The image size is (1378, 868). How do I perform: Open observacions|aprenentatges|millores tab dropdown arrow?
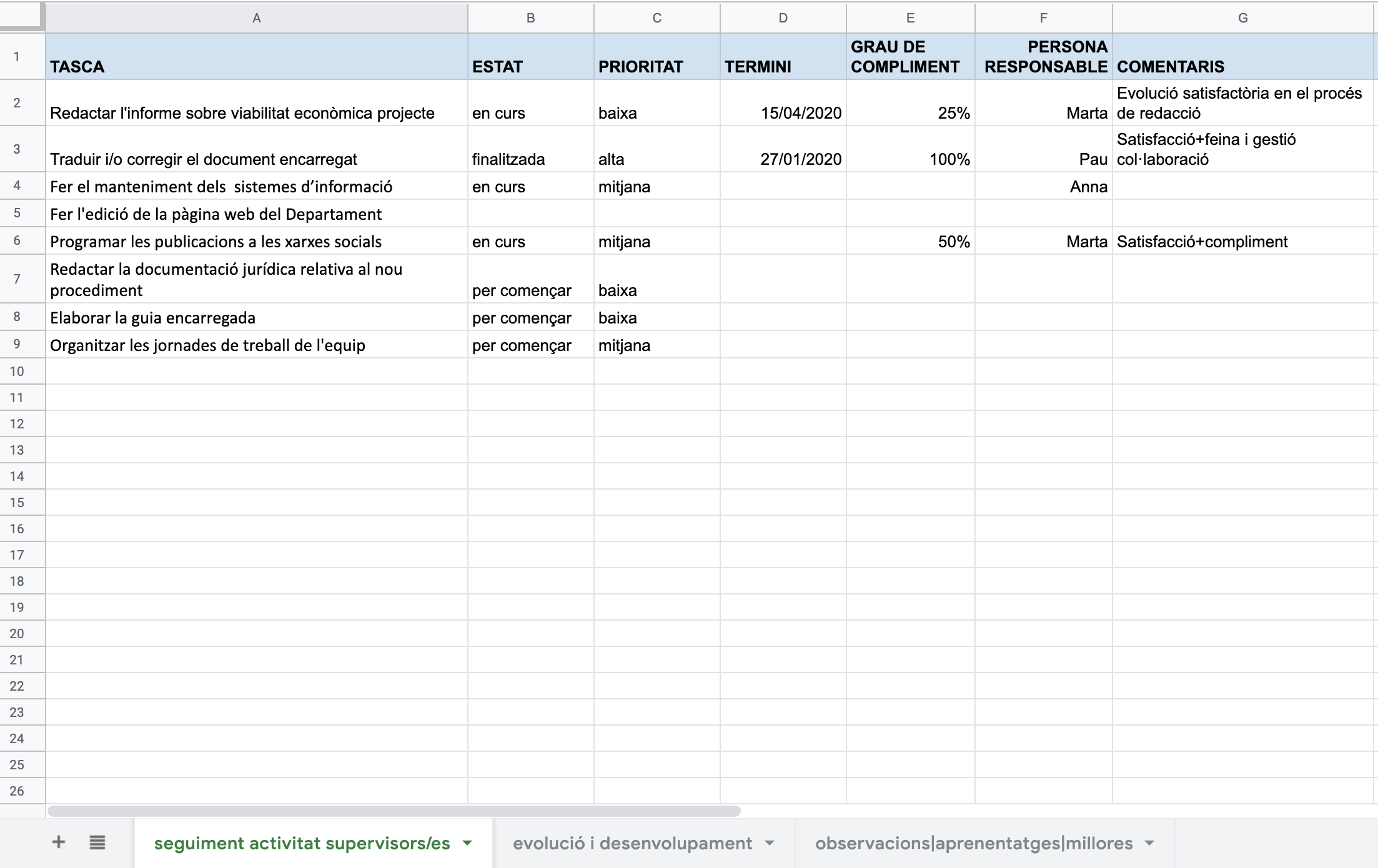[1149, 843]
